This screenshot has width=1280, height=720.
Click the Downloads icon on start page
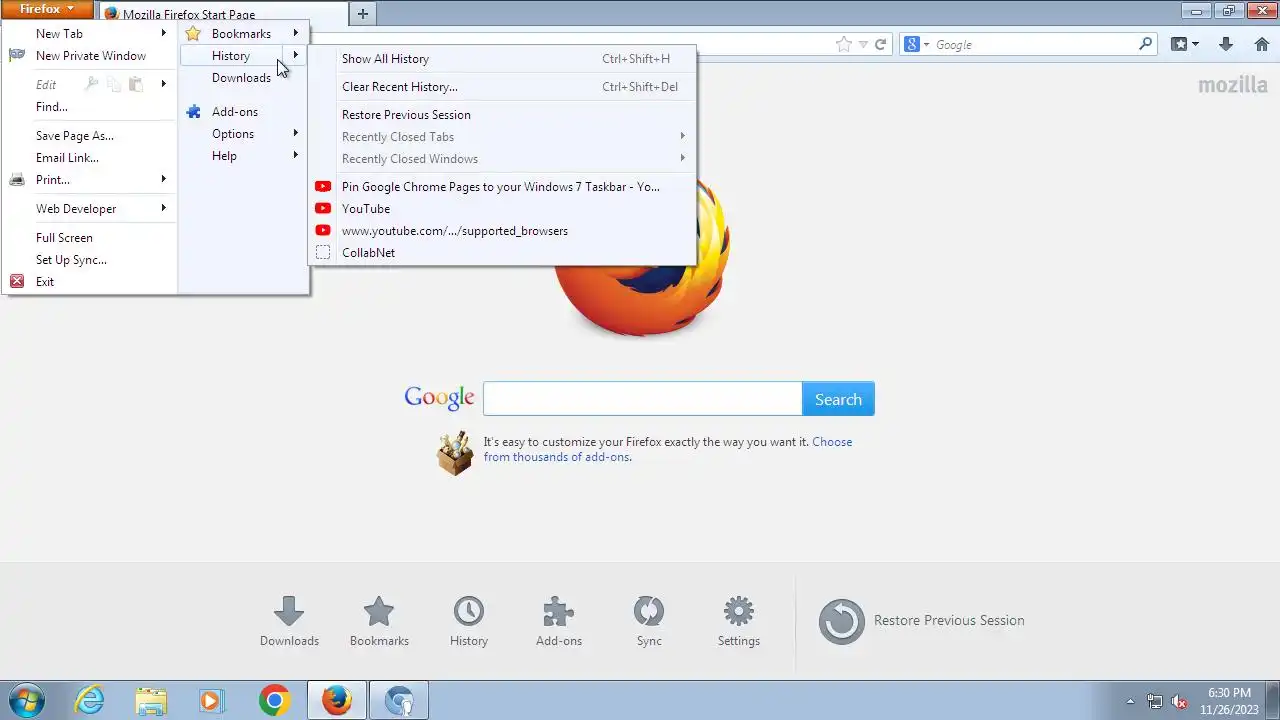[289, 611]
